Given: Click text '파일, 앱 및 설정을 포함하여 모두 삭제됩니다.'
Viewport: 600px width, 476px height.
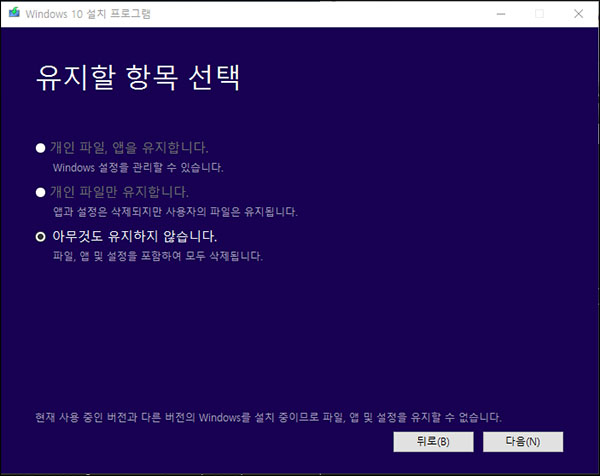Looking at the screenshot, I should pos(158,256).
